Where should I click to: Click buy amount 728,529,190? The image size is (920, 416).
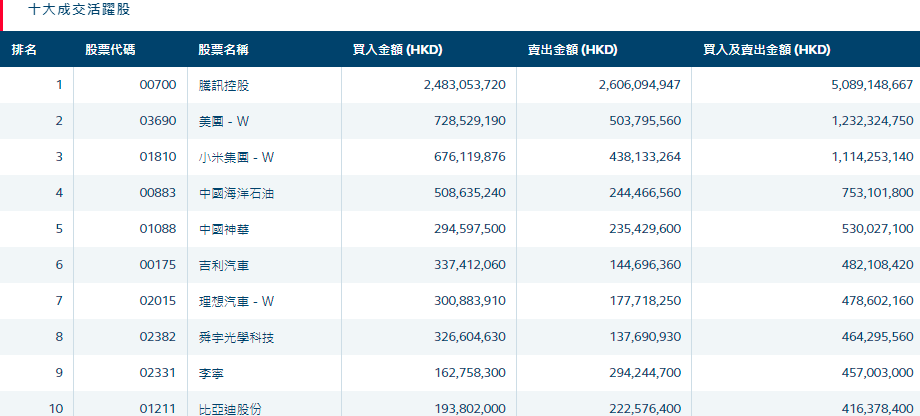469,121
